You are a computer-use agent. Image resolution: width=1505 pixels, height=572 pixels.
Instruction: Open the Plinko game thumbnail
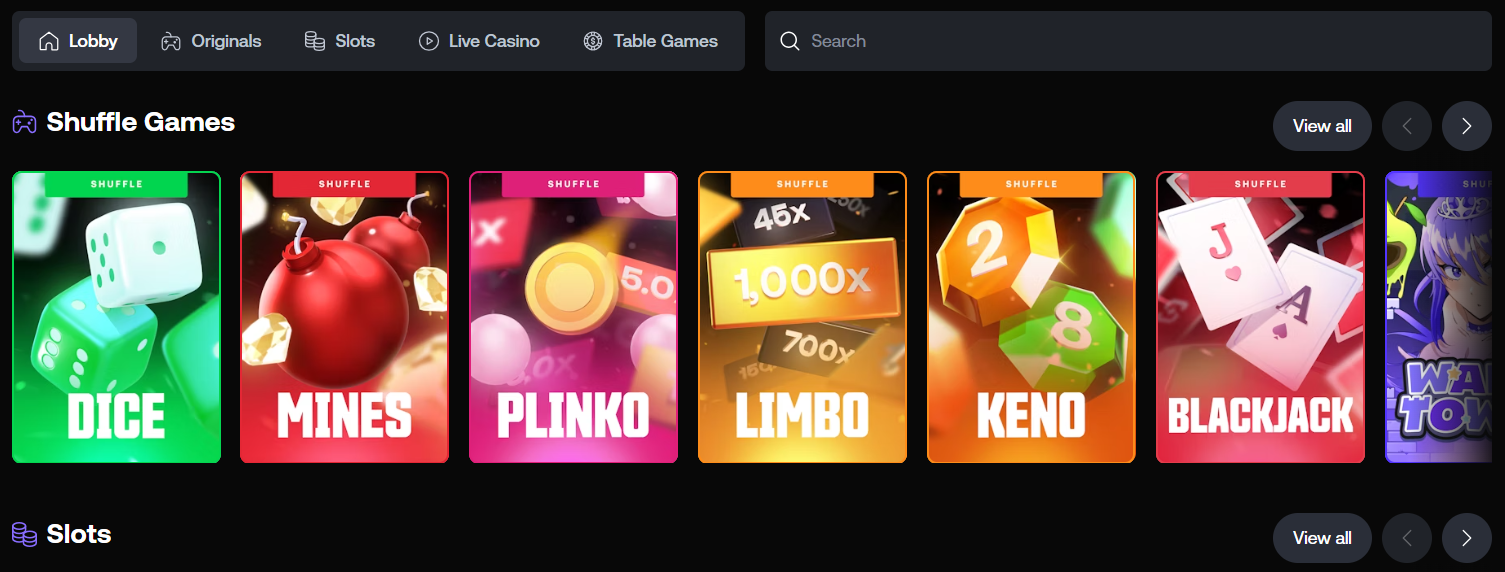574,318
